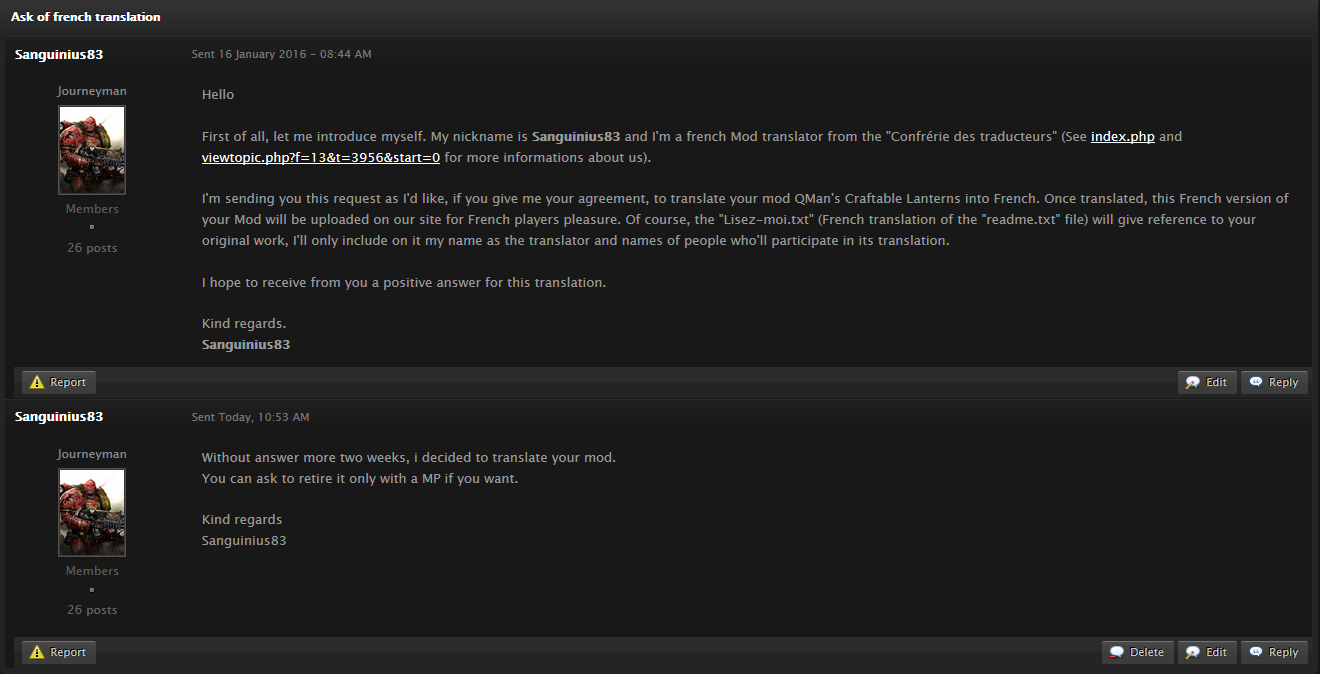Edit the first message
1320x674 pixels.
coord(1207,382)
